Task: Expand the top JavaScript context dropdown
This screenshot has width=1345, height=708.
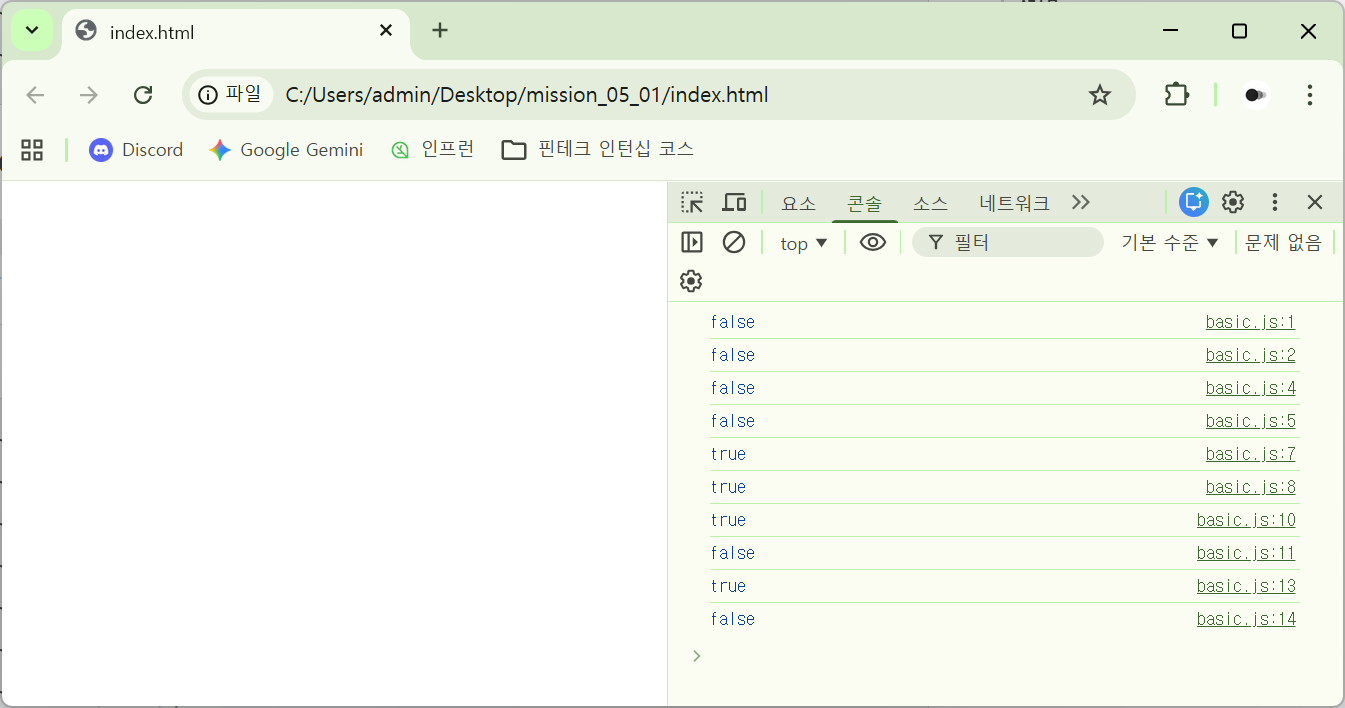Action: pos(804,243)
